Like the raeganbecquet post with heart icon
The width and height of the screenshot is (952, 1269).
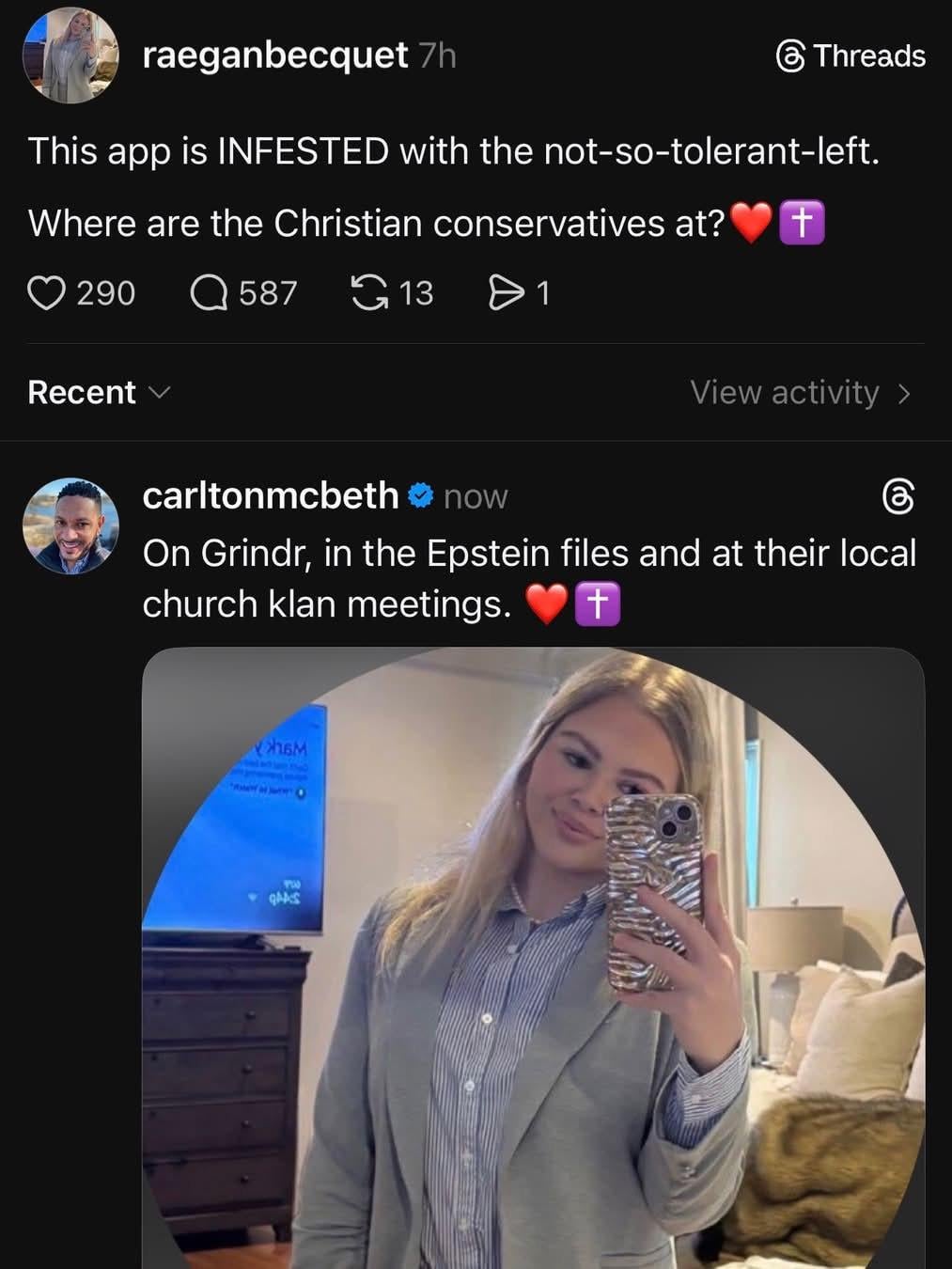click(x=46, y=293)
